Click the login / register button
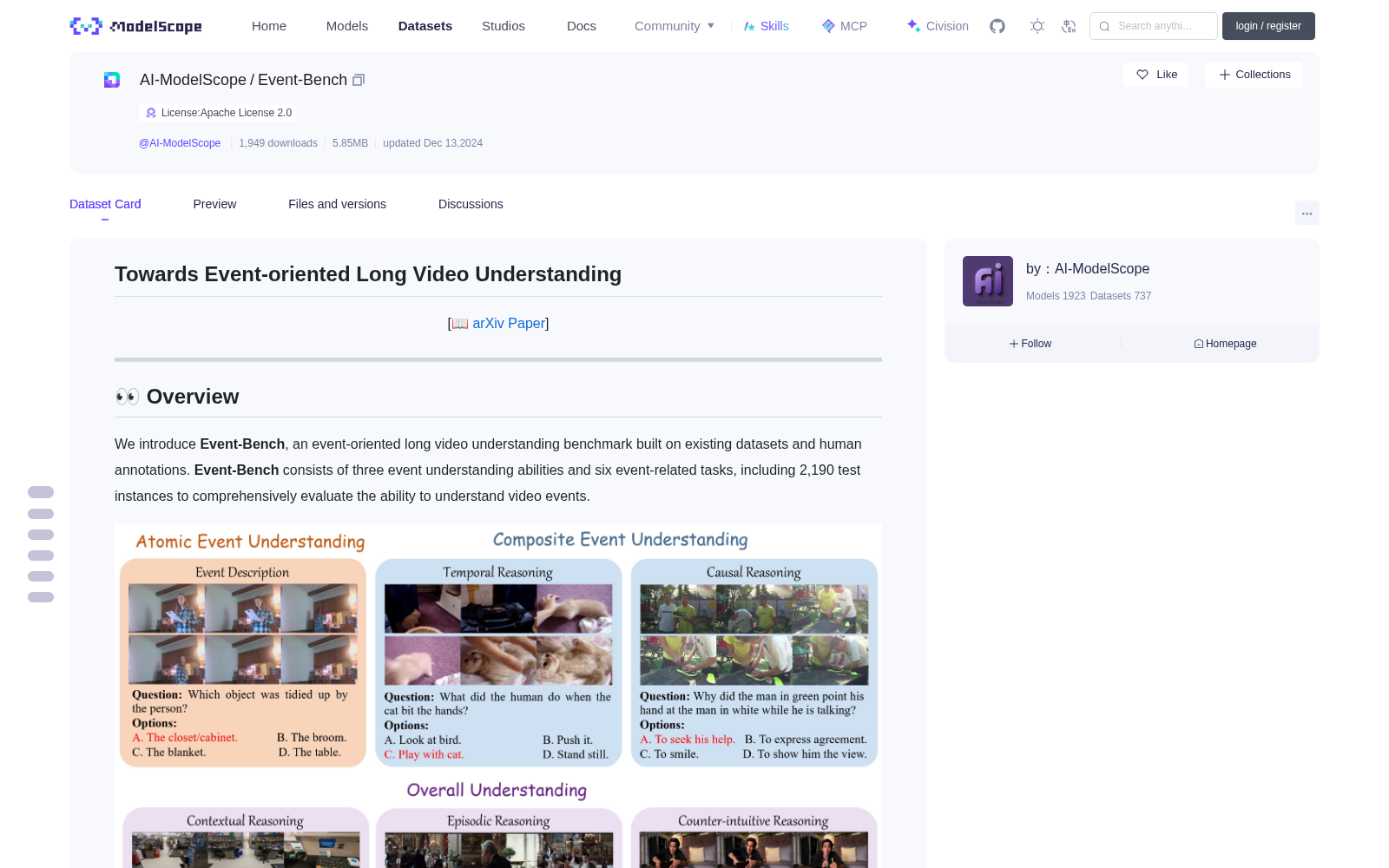This screenshot has width=1389, height=868. pyautogui.click(x=1268, y=26)
